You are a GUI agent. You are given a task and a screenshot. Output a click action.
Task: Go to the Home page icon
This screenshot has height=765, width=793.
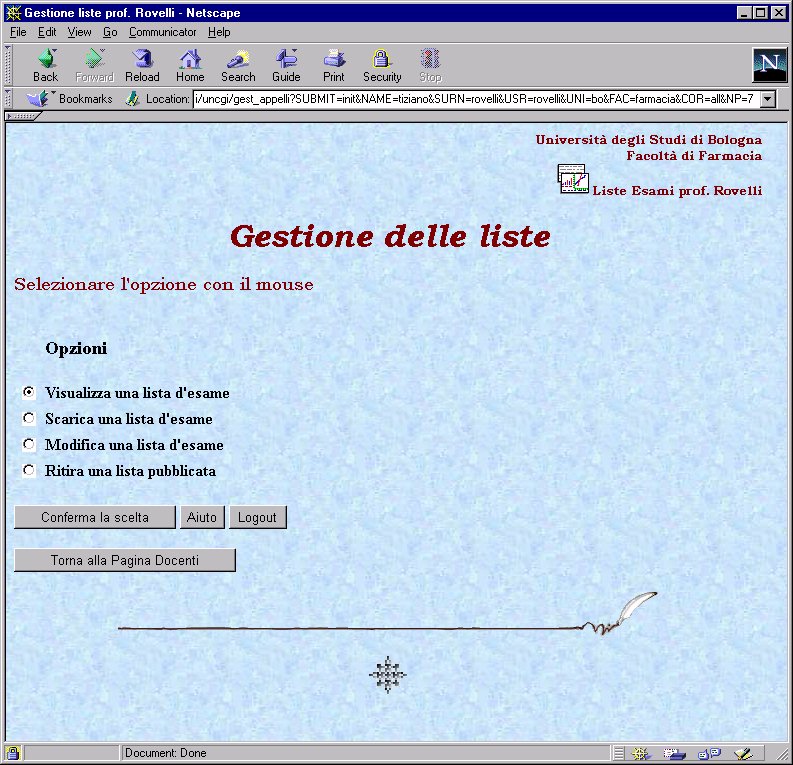(190, 65)
